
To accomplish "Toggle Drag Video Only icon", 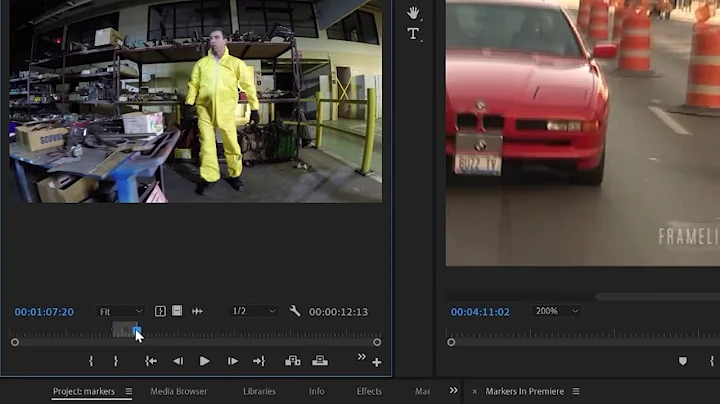I will [177, 311].
